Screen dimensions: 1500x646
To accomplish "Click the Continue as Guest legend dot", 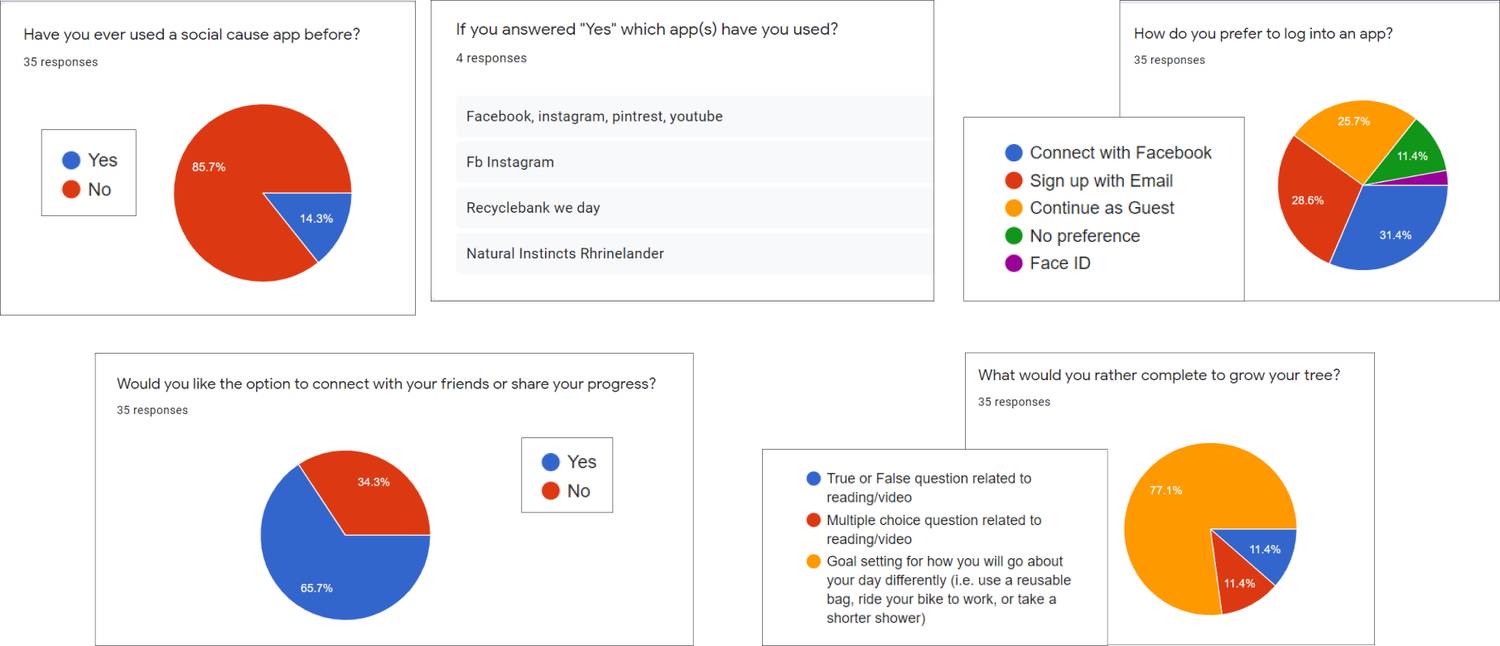I will pos(1013,208).
